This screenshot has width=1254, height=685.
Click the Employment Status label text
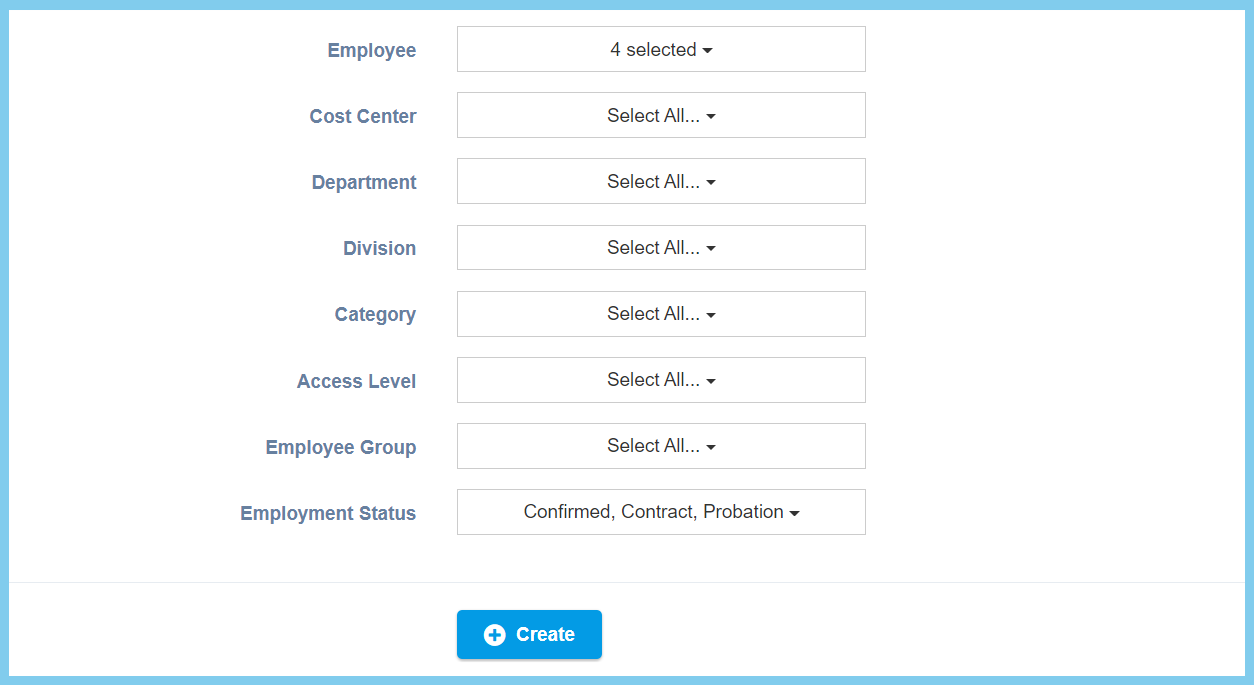click(327, 513)
